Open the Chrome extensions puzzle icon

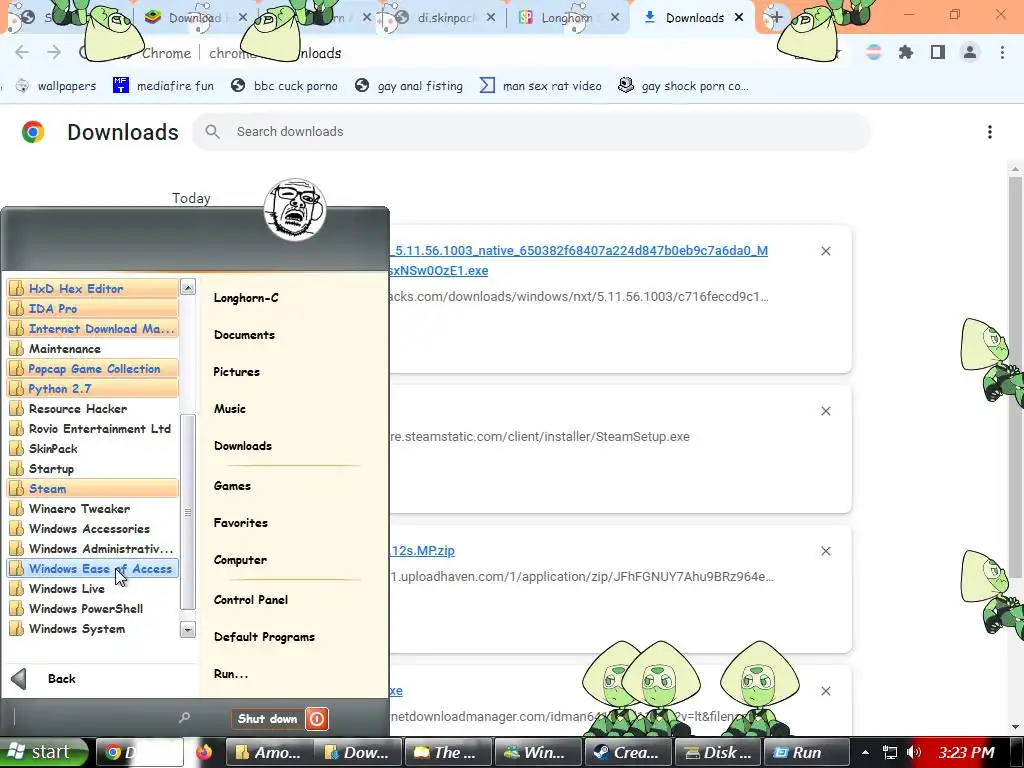tap(906, 52)
